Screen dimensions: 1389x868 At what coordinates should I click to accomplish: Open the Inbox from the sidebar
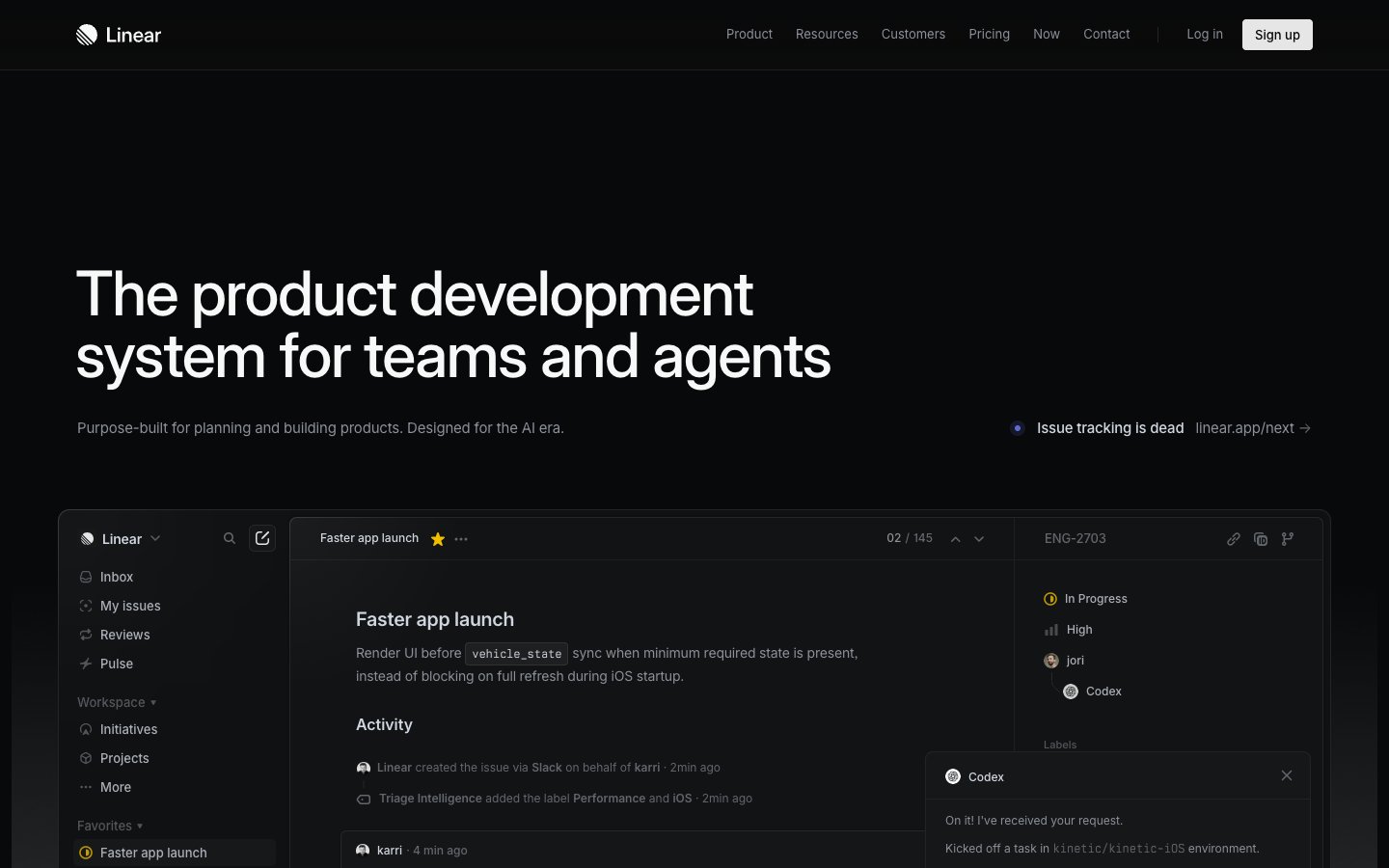116,577
